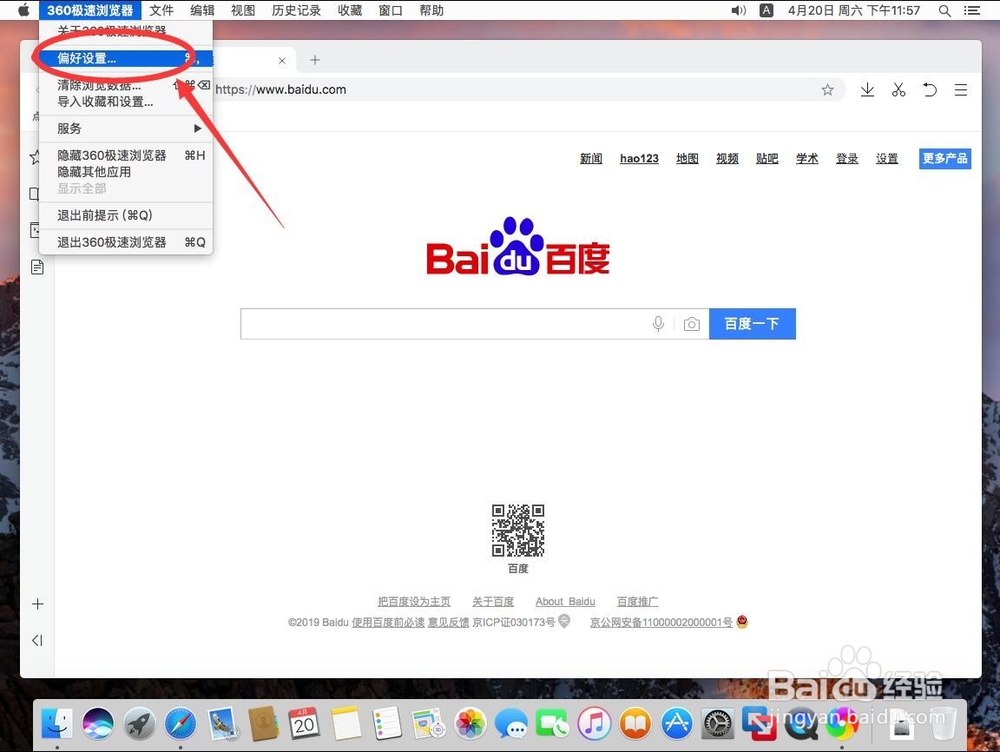The image size is (1000, 752).
Task: Open Photos icon in Dock
Action: pyautogui.click(x=470, y=724)
